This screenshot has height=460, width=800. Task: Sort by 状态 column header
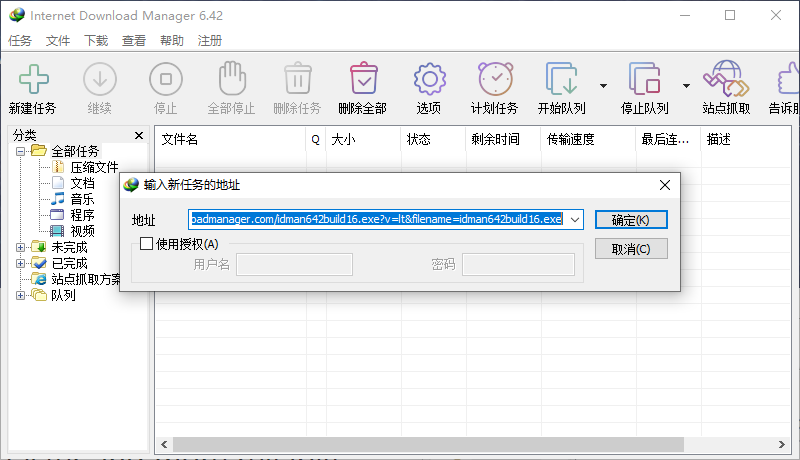433,139
